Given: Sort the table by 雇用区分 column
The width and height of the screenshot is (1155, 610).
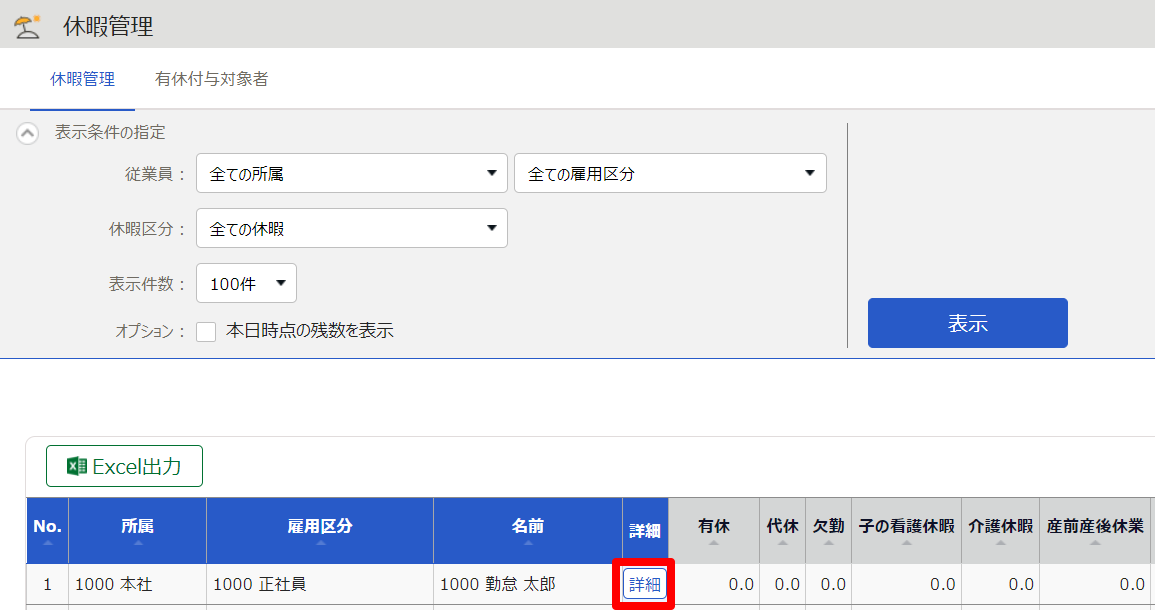Looking at the screenshot, I should (x=320, y=530).
